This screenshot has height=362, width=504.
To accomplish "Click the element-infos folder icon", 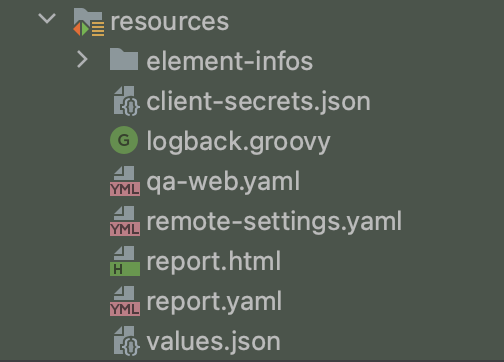I will (124, 59).
